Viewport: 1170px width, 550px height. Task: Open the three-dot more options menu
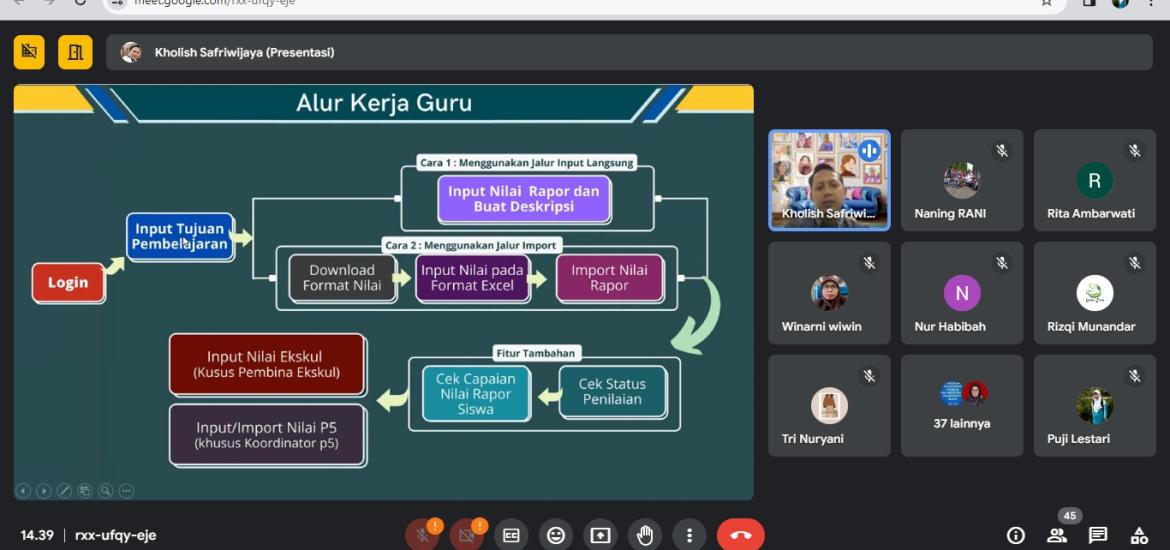(x=689, y=535)
